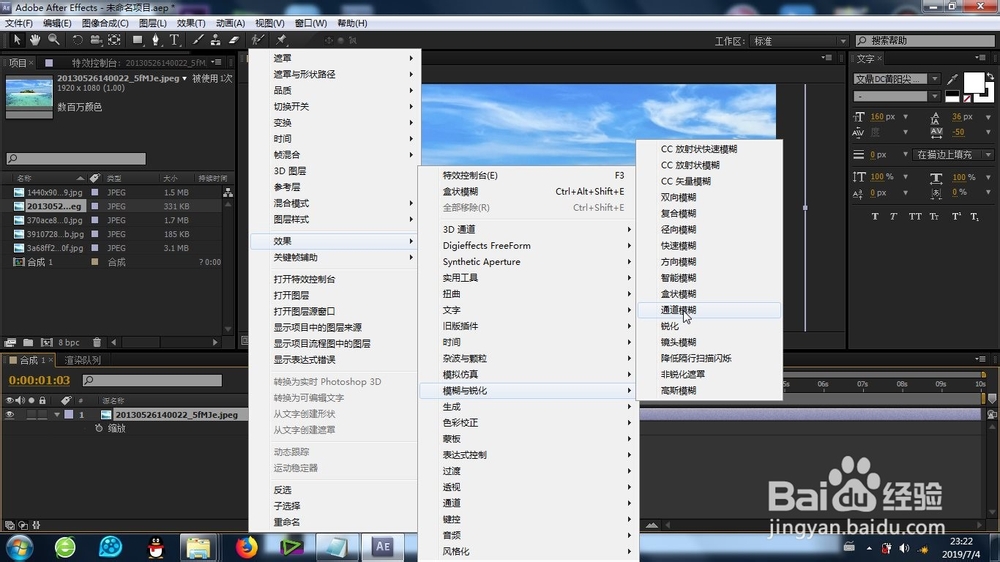Select the Unified Camera tool

pyautogui.click(x=96, y=40)
